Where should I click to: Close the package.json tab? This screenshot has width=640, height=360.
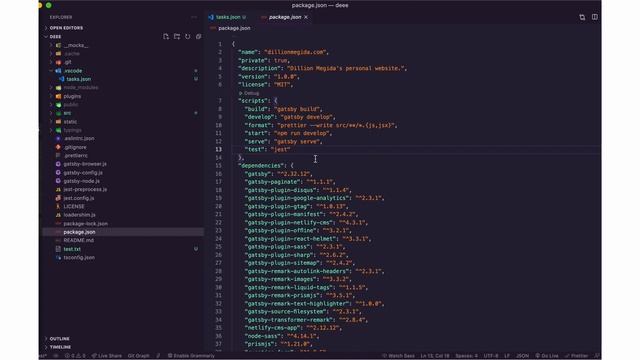click(306, 17)
